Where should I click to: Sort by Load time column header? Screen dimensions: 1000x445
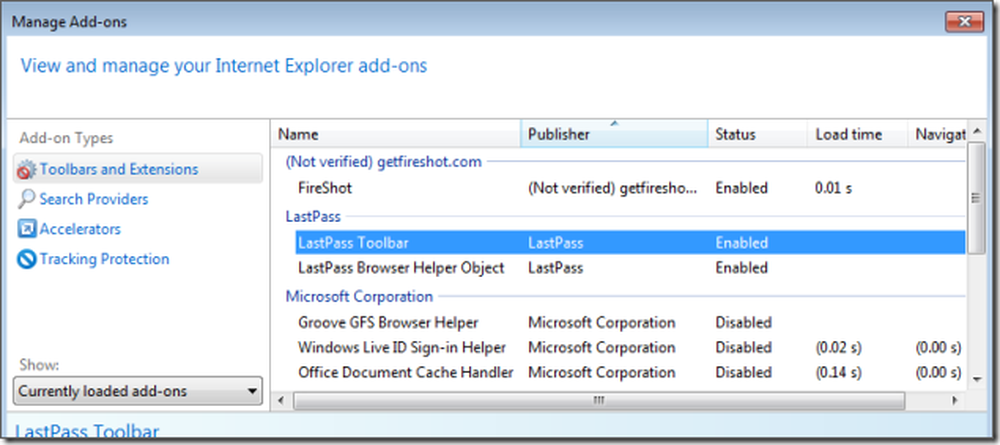pyautogui.click(x=857, y=134)
